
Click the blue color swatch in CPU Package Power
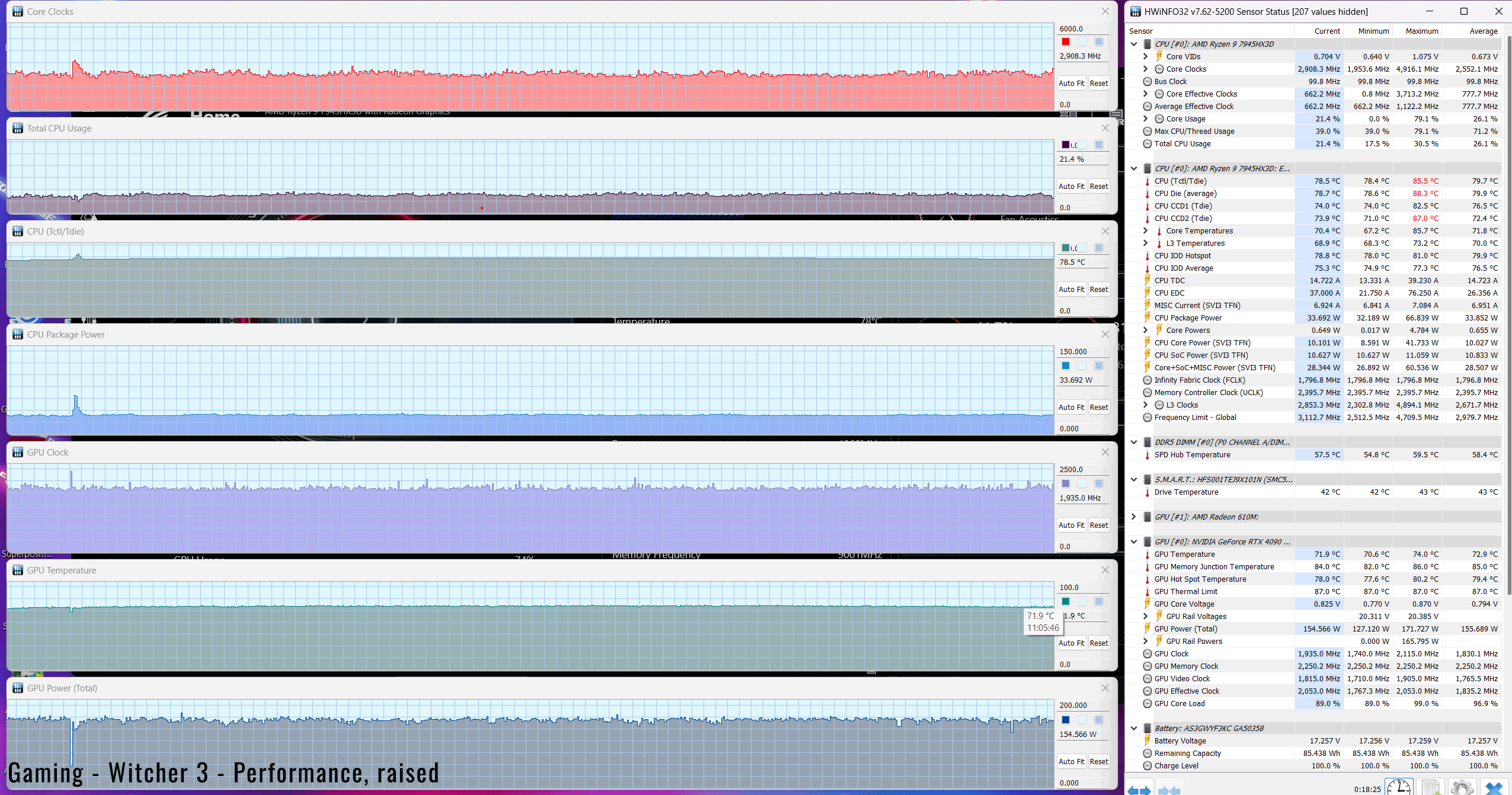(x=1065, y=366)
